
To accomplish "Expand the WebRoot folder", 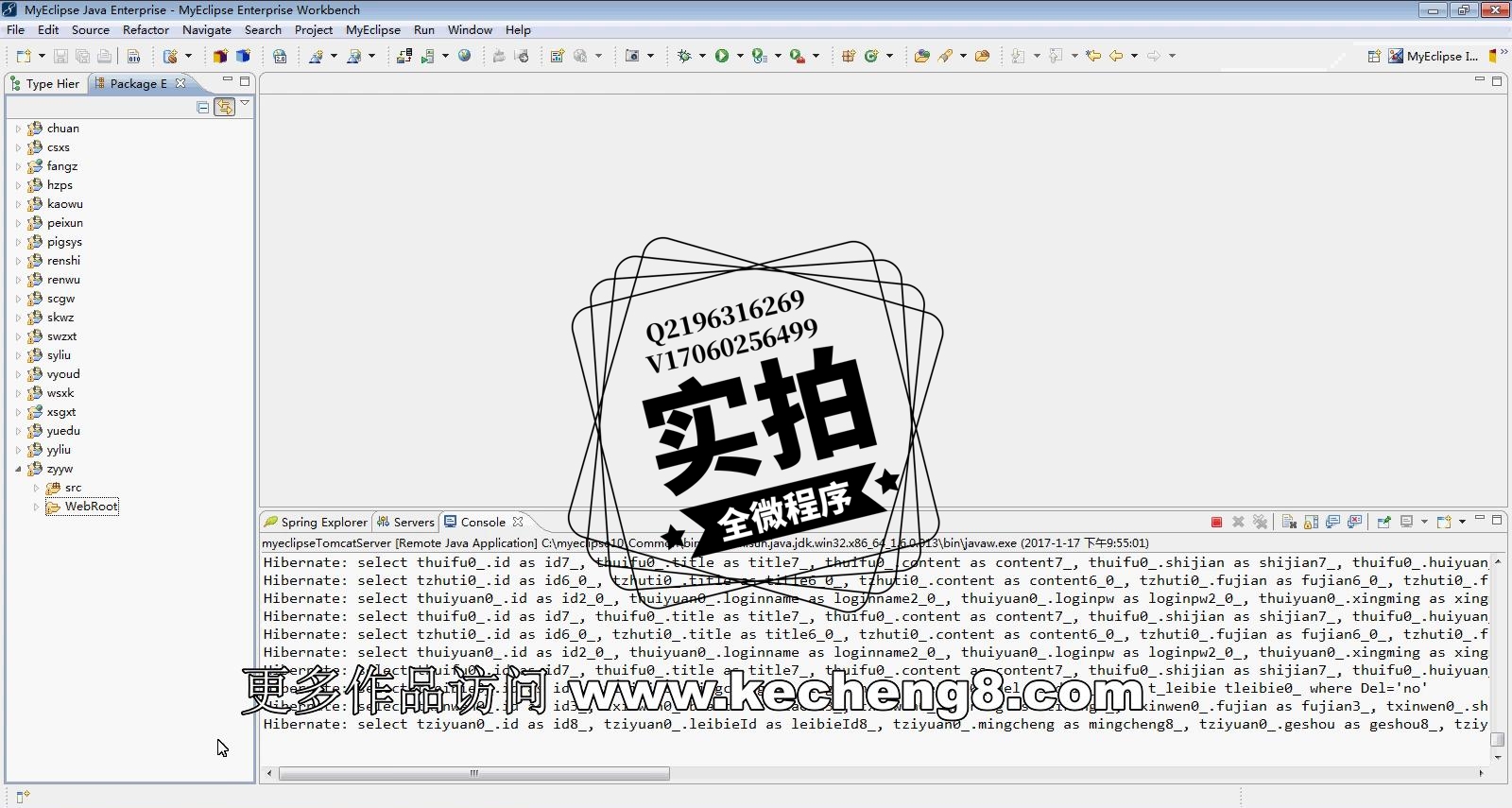I will point(36,507).
